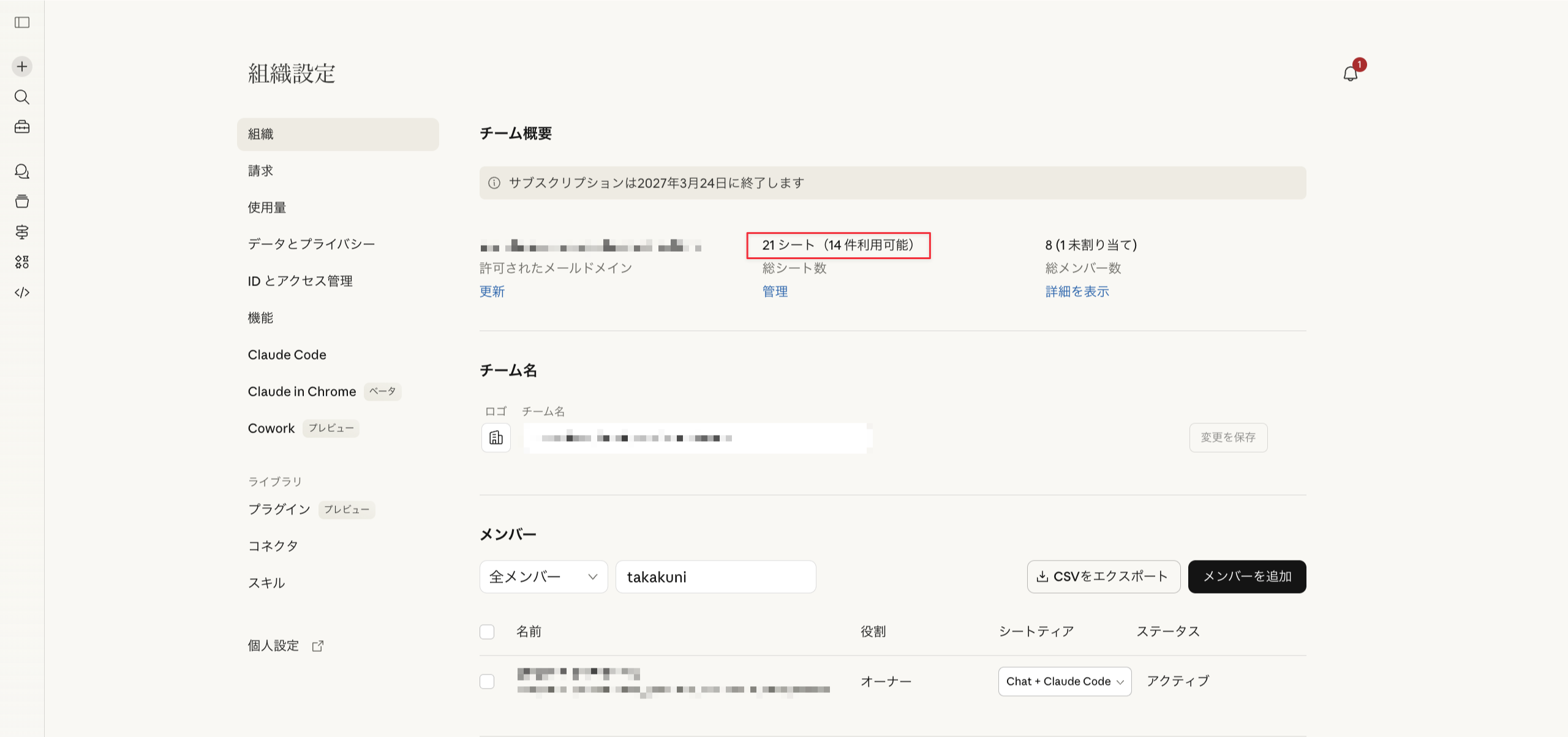The height and width of the screenshot is (737, 1568).
Task: Check the select-all checkbox in the member table header
Action: point(487,631)
